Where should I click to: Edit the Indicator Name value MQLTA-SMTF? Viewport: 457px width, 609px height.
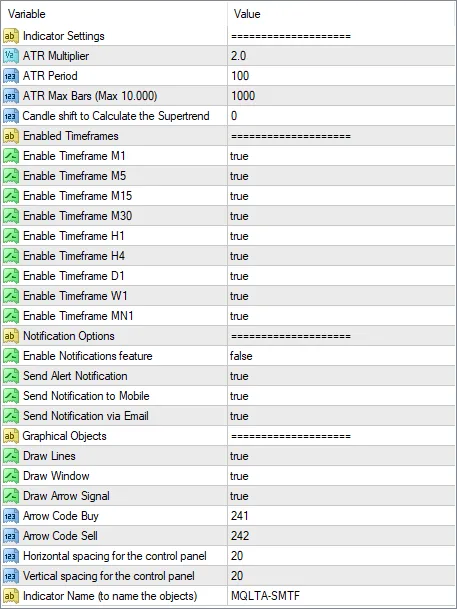[x=266, y=596]
